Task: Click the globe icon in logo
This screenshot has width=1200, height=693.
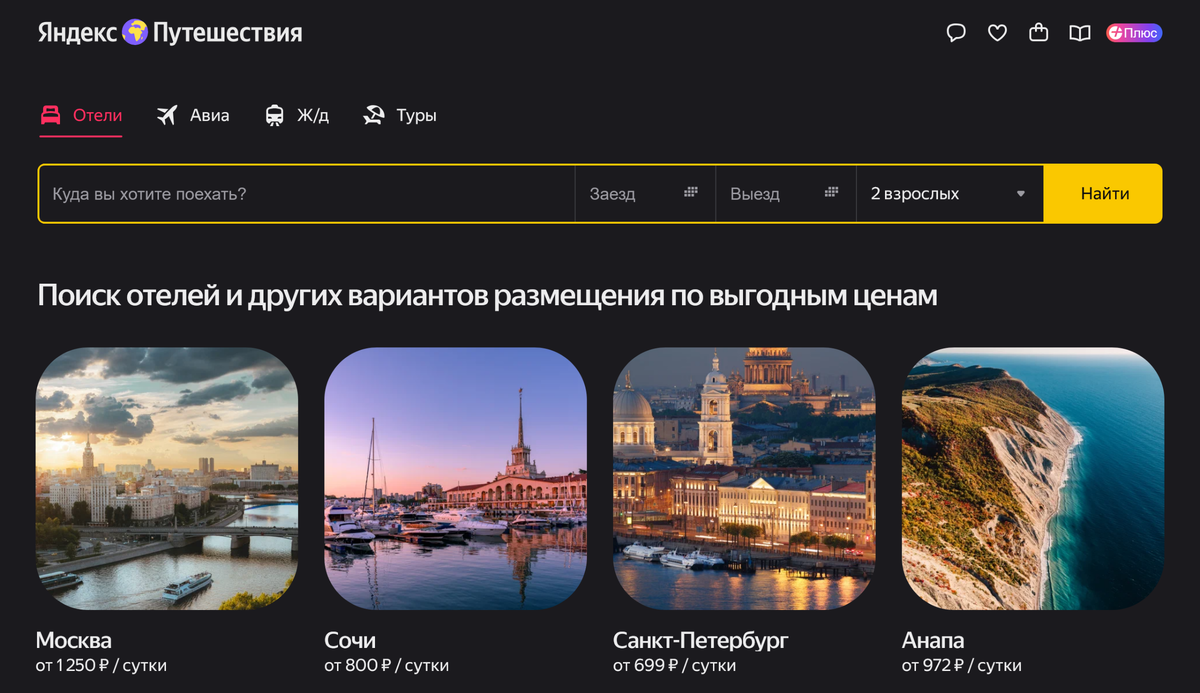Action: point(135,32)
